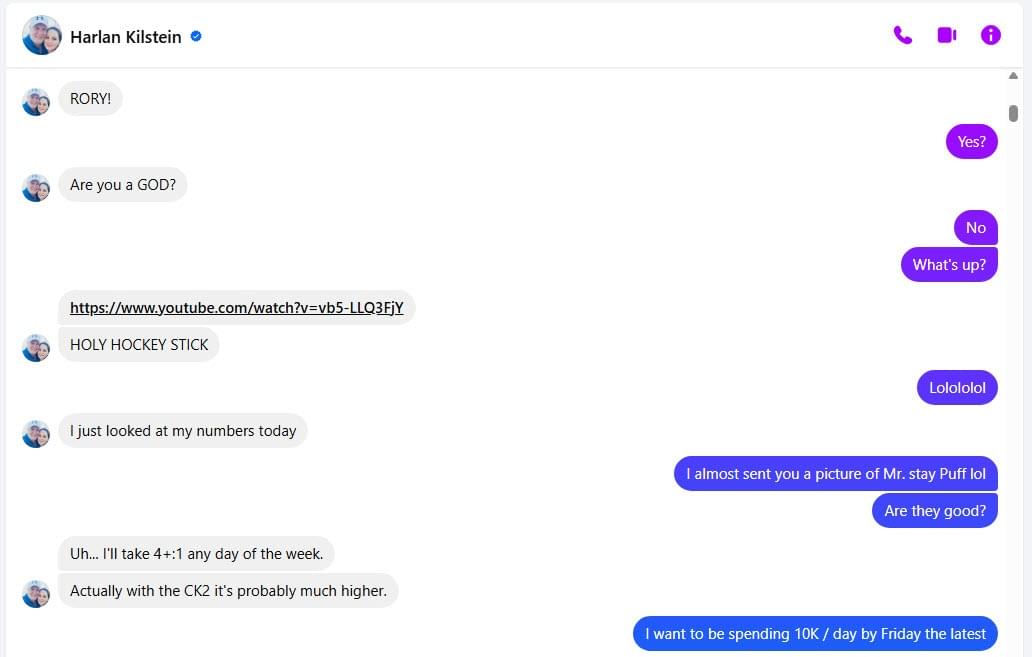Click avatar beside "Are you a GOD?"
Image resolution: width=1032 pixels, height=657 pixels.
(36, 188)
